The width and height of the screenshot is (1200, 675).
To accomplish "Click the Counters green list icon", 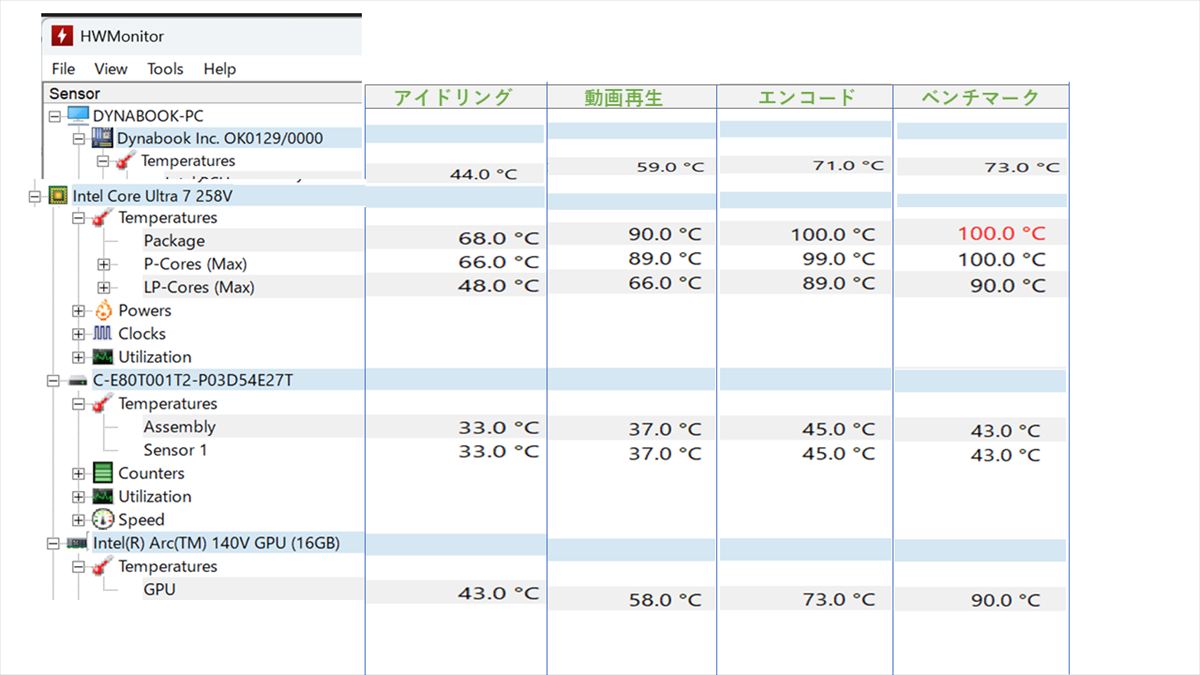I will [103, 473].
